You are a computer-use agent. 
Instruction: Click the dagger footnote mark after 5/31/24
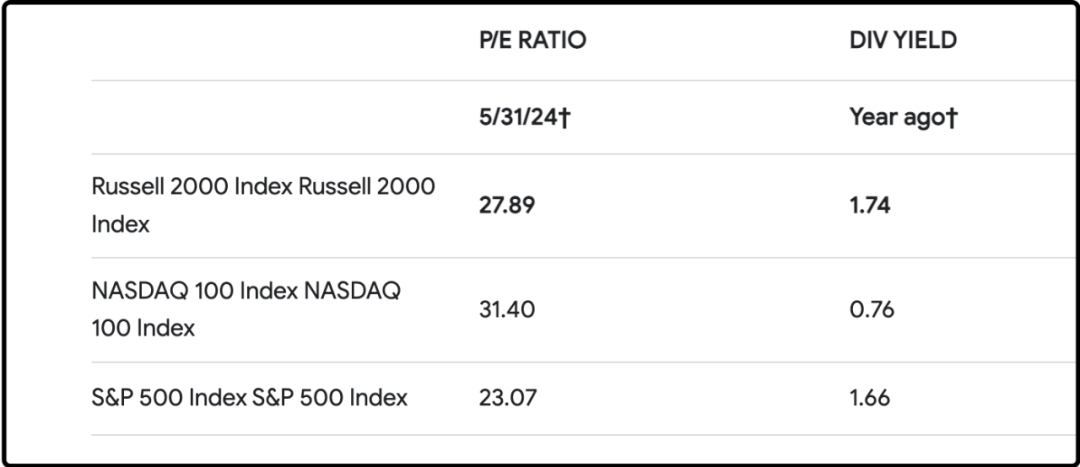[x=564, y=118]
